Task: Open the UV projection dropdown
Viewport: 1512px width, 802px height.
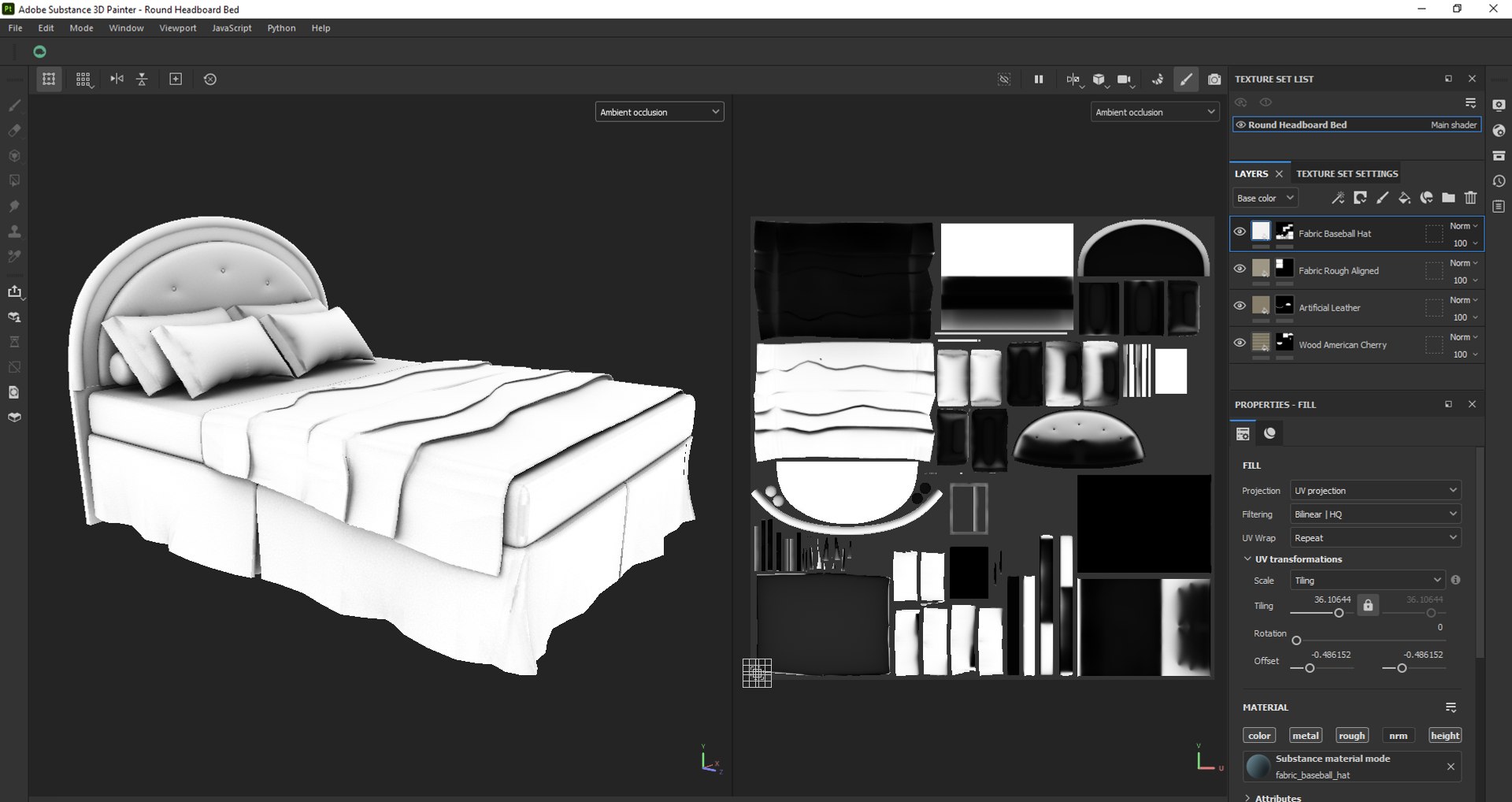Action: coord(1375,490)
